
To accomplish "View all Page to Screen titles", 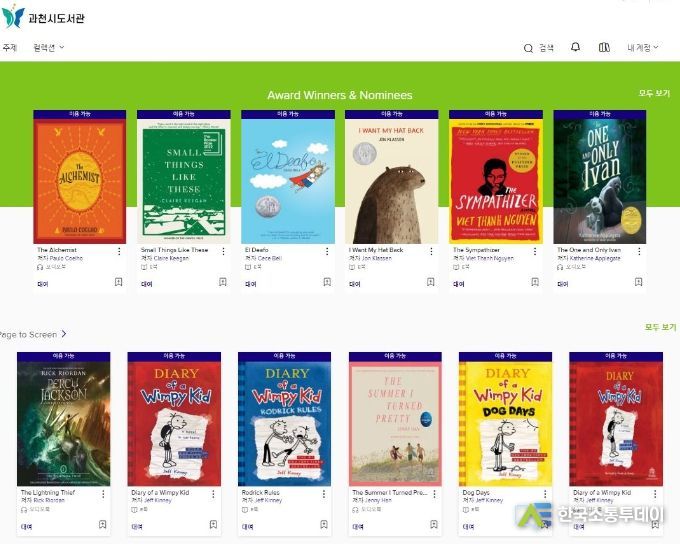I will [660, 327].
